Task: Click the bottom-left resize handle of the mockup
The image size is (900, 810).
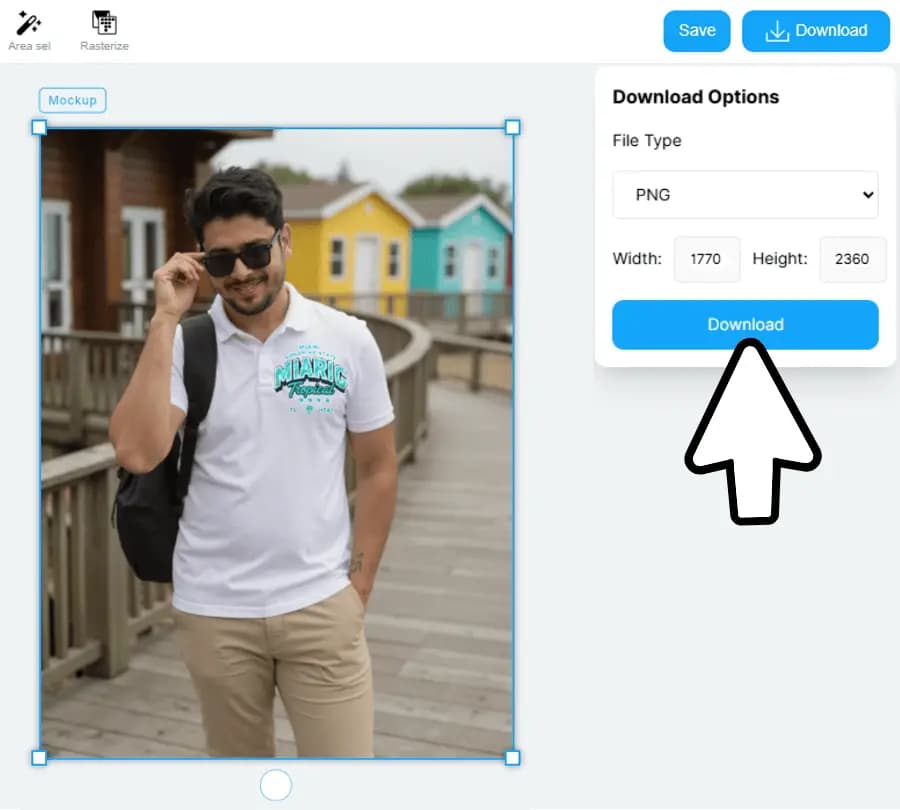Action: click(x=39, y=758)
